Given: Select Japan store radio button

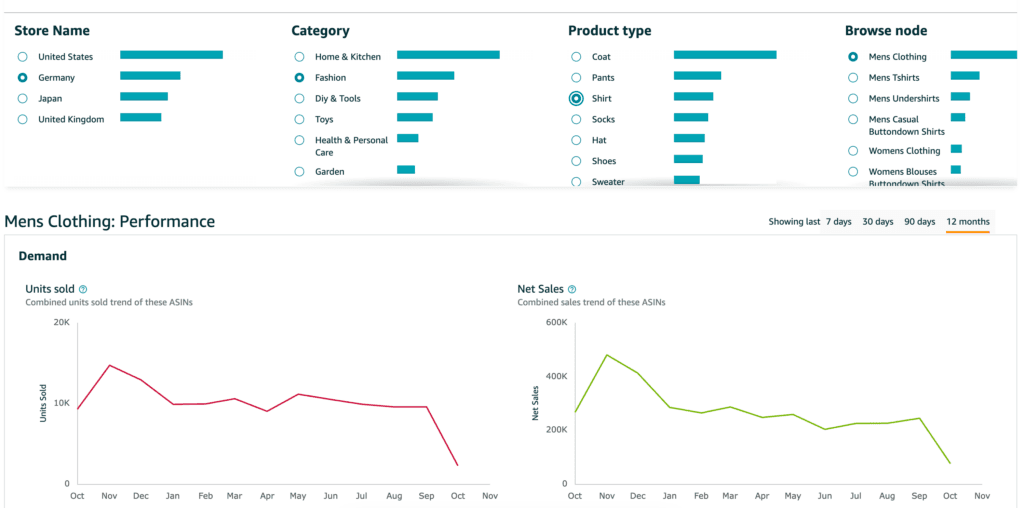Looking at the screenshot, I should (x=22, y=98).
